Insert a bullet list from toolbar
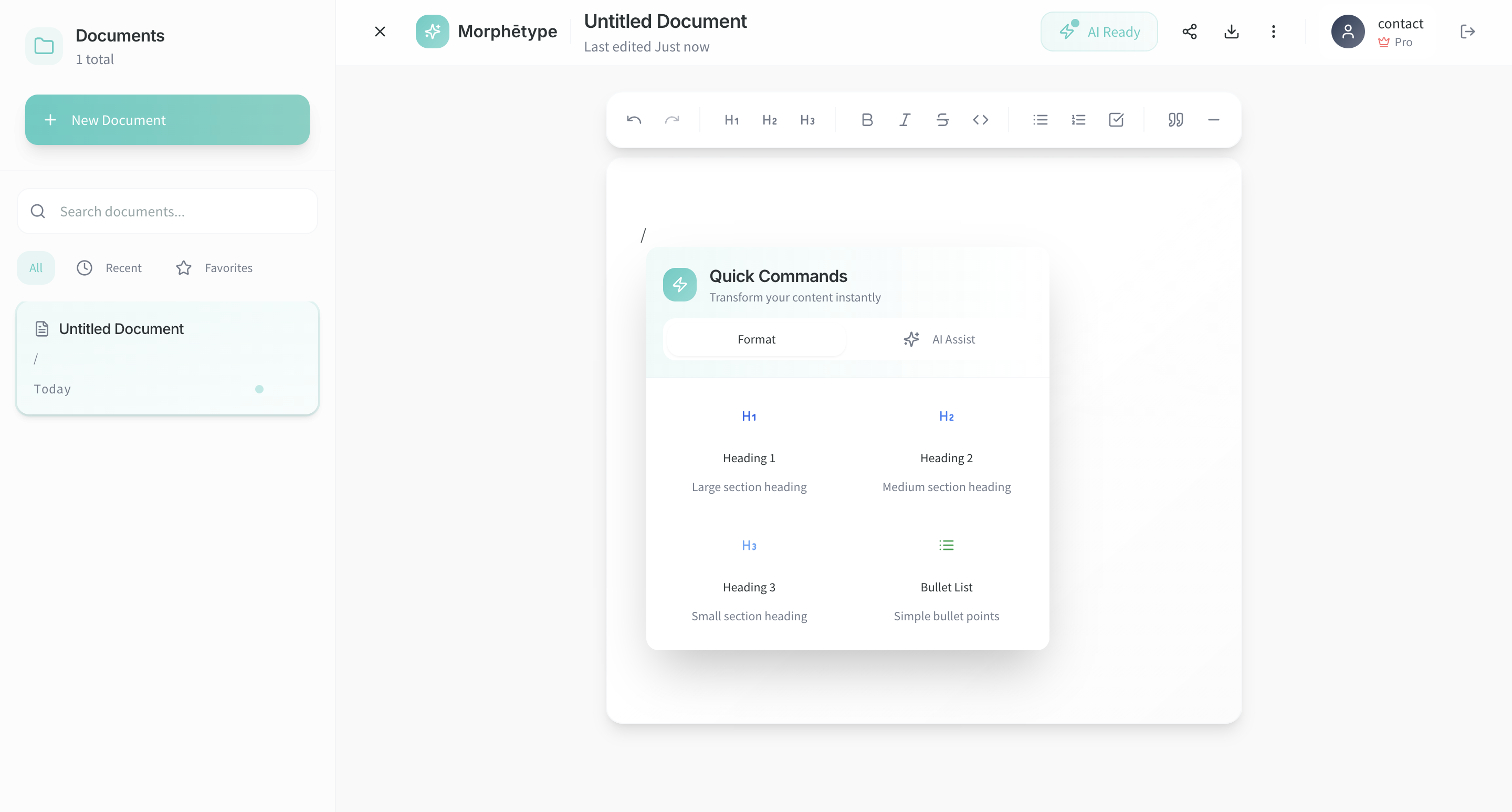Viewport: 1512px width, 812px height. [x=1040, y=120]
